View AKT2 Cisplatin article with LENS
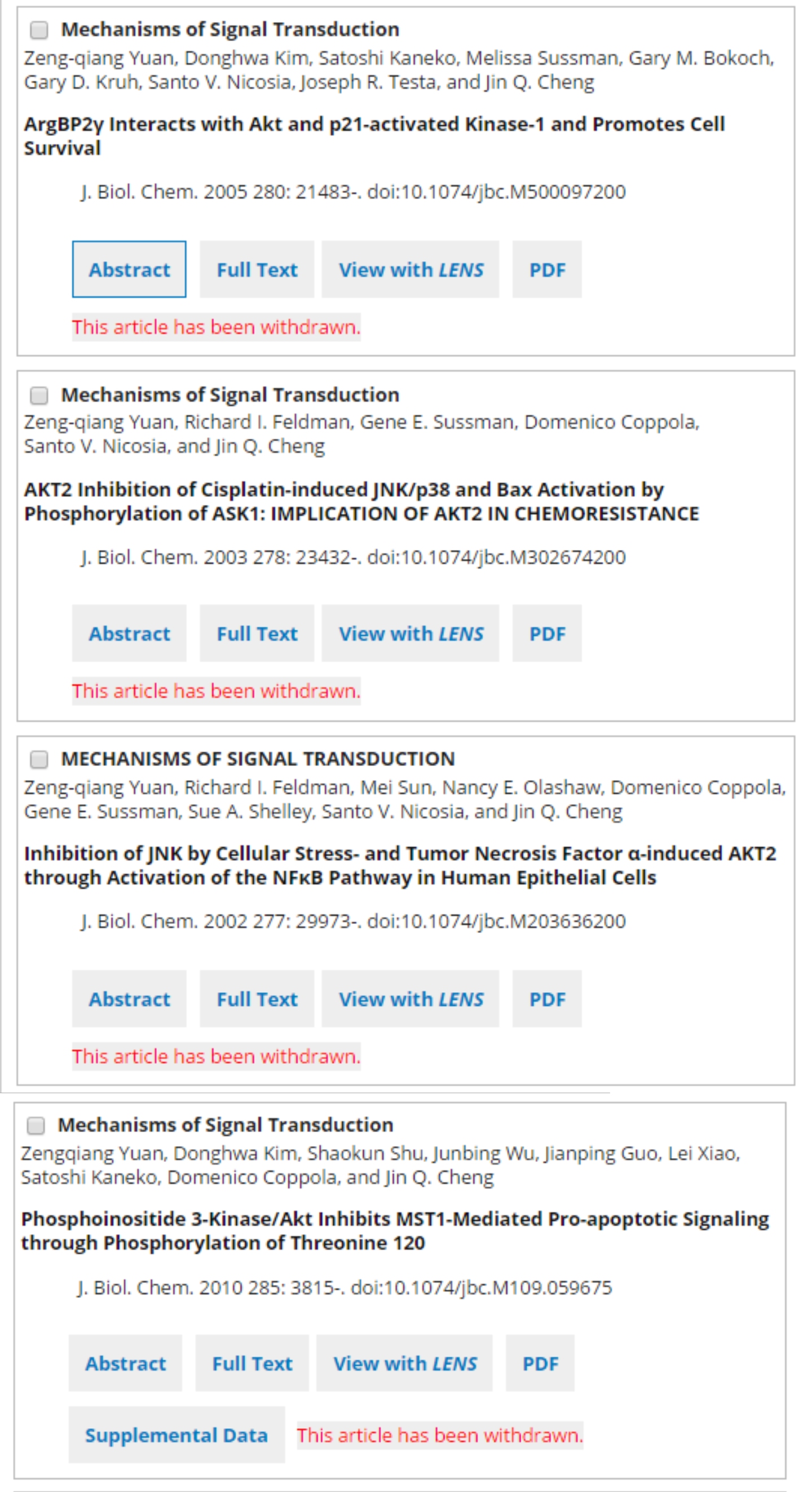The width and height of the screenshot is (812, 1492). click(410, 633)
